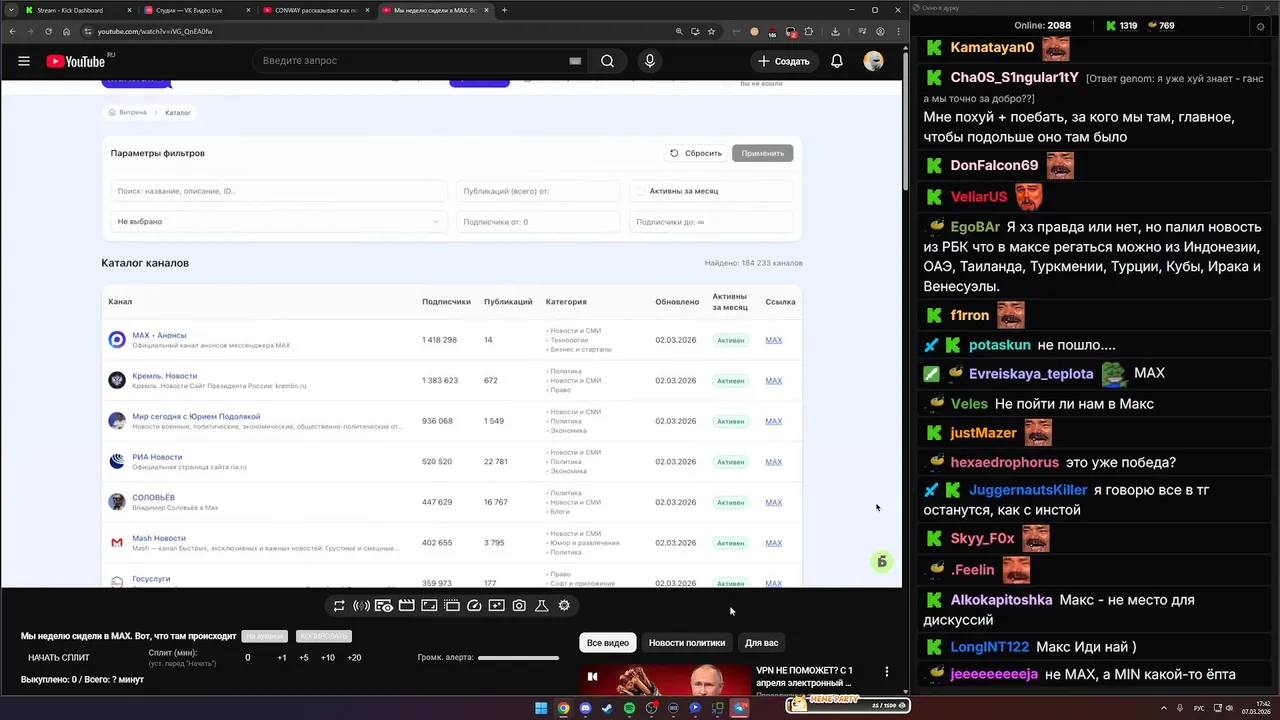Screen dimensions: 1280x720
Task: Bookmark this page with the star icon
Action: click(711, 31)
